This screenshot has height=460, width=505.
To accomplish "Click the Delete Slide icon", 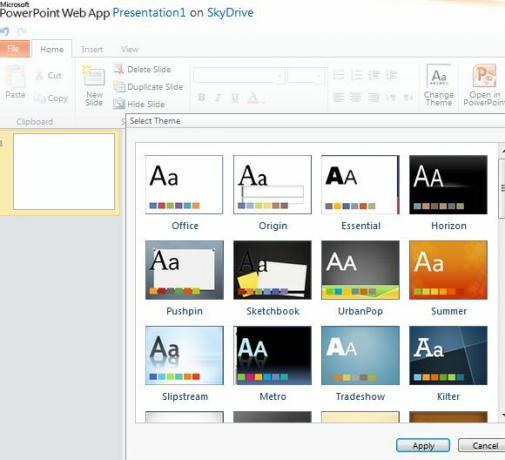I will point(119,69).
